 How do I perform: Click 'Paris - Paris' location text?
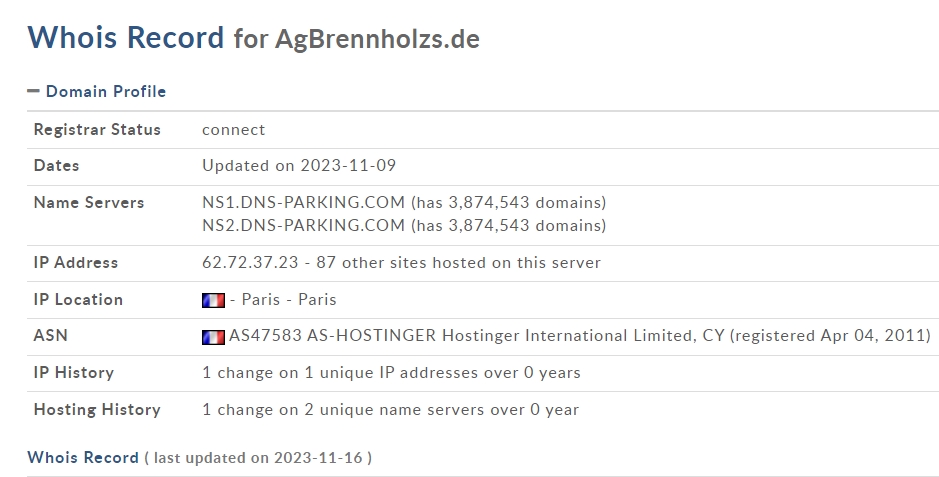pos(289,299)
